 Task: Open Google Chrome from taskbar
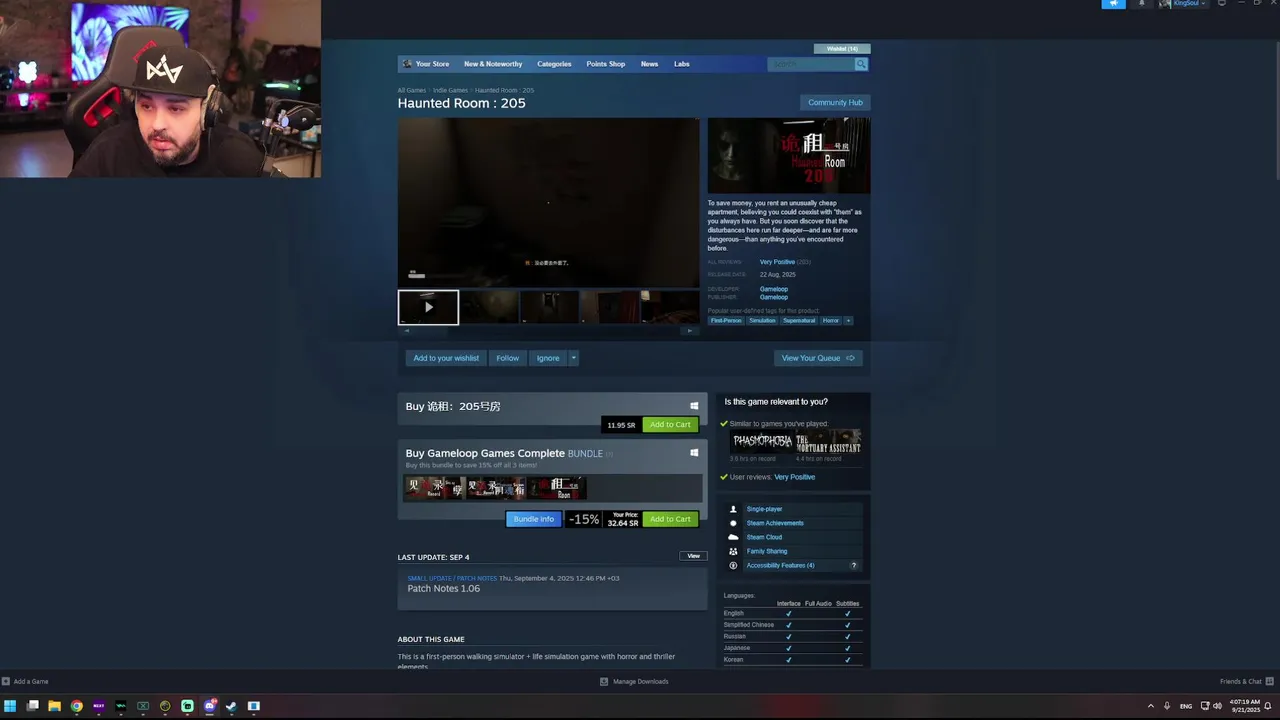pyautogui.click(x=76, y=706)
